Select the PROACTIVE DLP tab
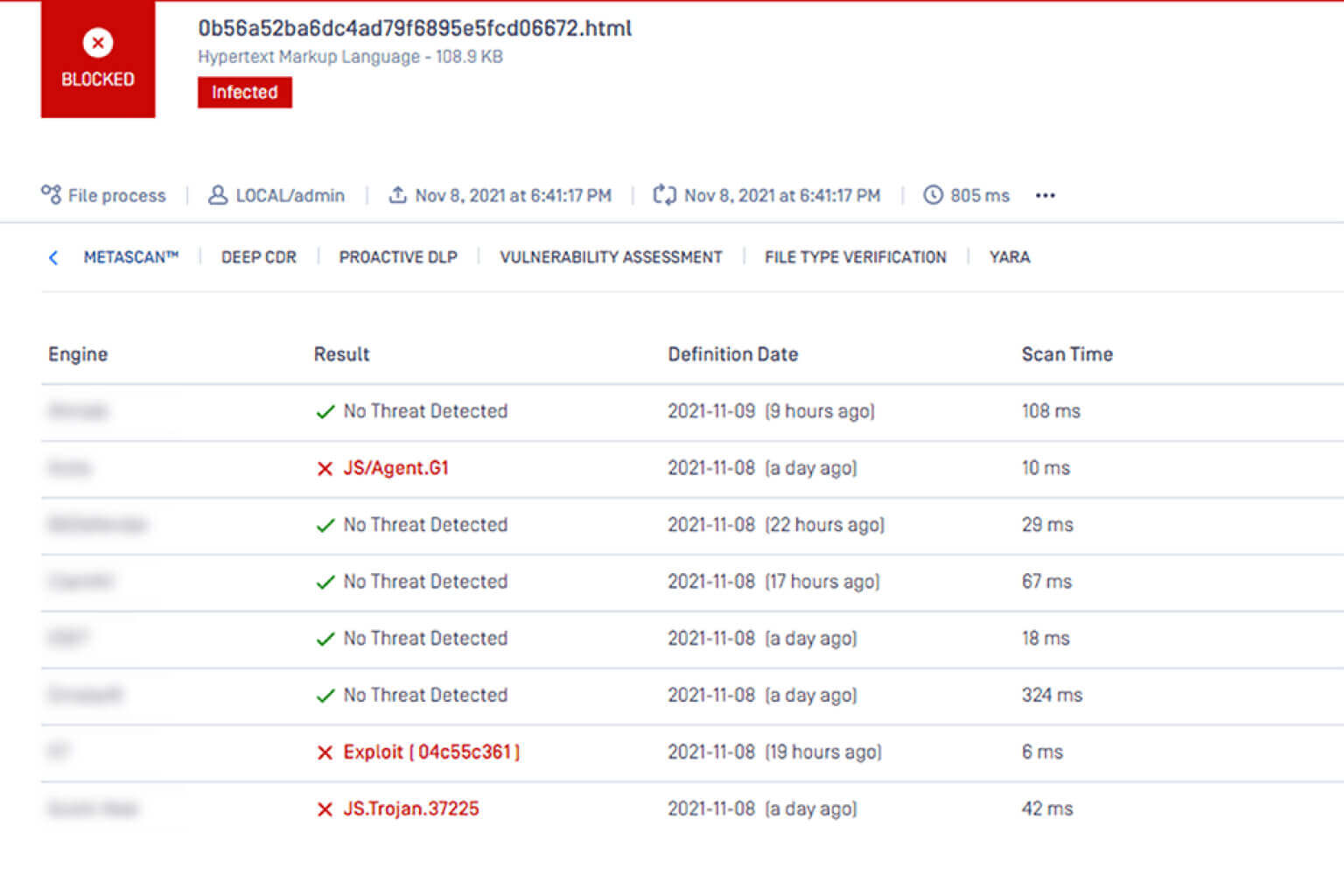This screenshot has width=1344, height=896. 398,257
